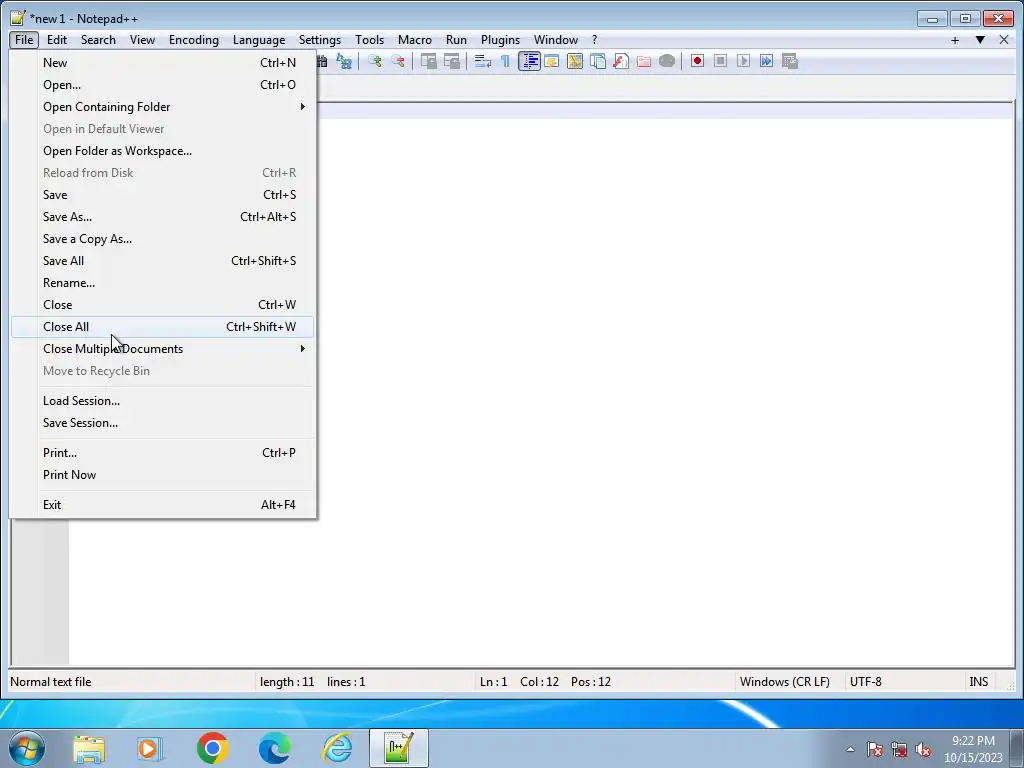Toggle synchronize vertical scrolling icon
This screenshot has height=768, width=1024.
pyautogui.click(x=429, y=61)
